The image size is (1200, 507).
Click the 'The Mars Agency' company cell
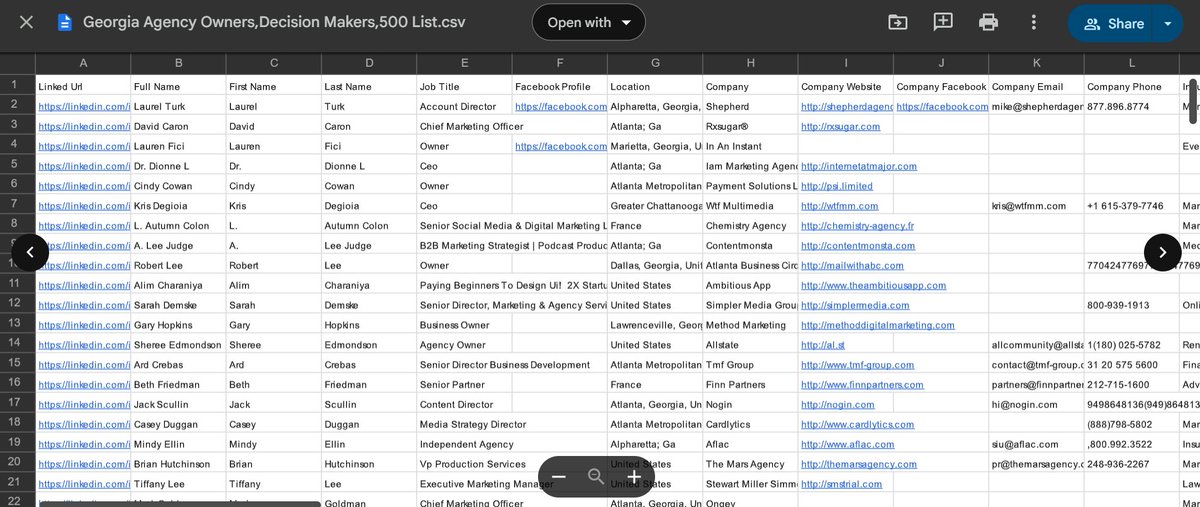point(750,464)
